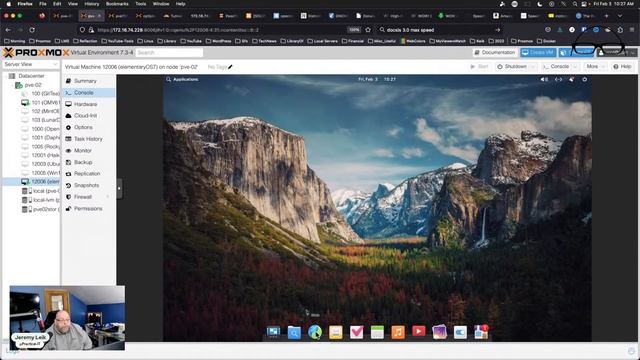This screenshot has width=640, height=360.
Task: Click the Console button in VM toolbar
Action: coord(556,67)
